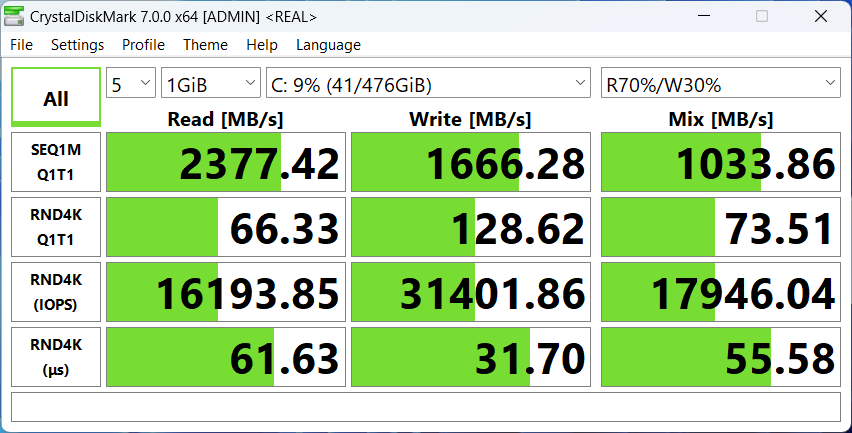Expand the 1GiB test size dropdown
The height and width of the screenshot is (433, 852).
click(x=210, y=83)
